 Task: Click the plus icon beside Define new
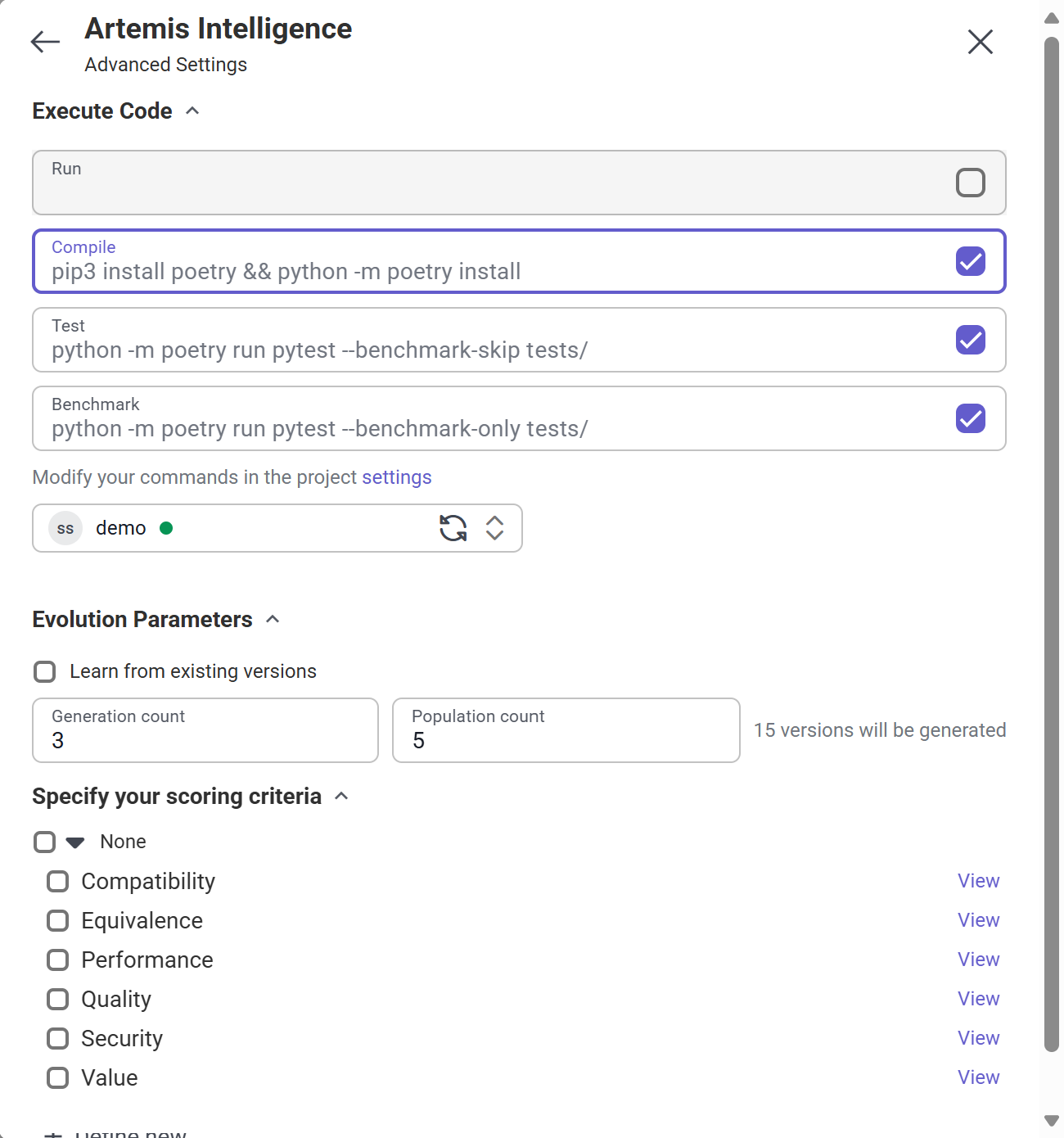pos(55,1131)
